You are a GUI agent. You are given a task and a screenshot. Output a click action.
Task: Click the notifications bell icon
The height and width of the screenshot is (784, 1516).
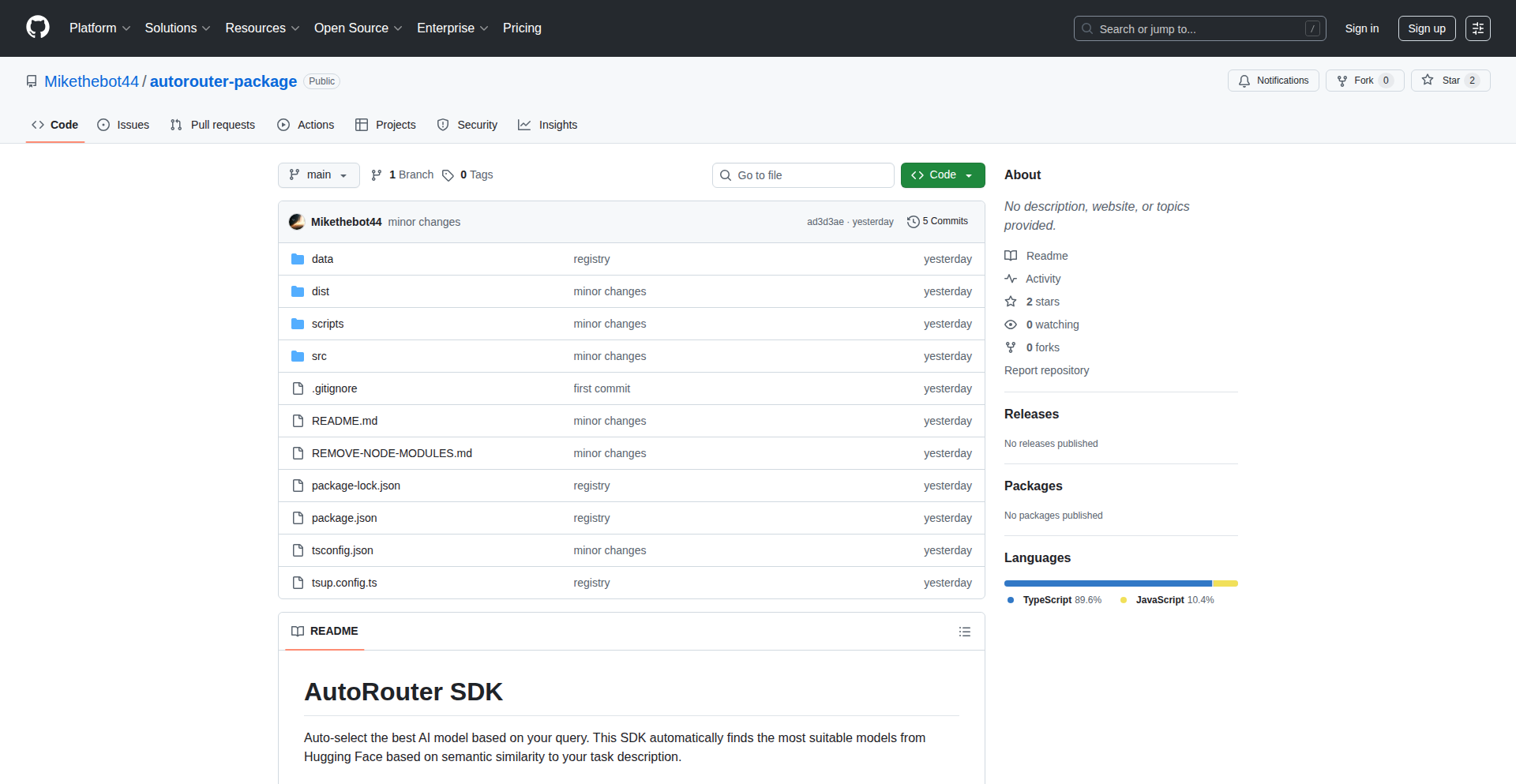1244,81
